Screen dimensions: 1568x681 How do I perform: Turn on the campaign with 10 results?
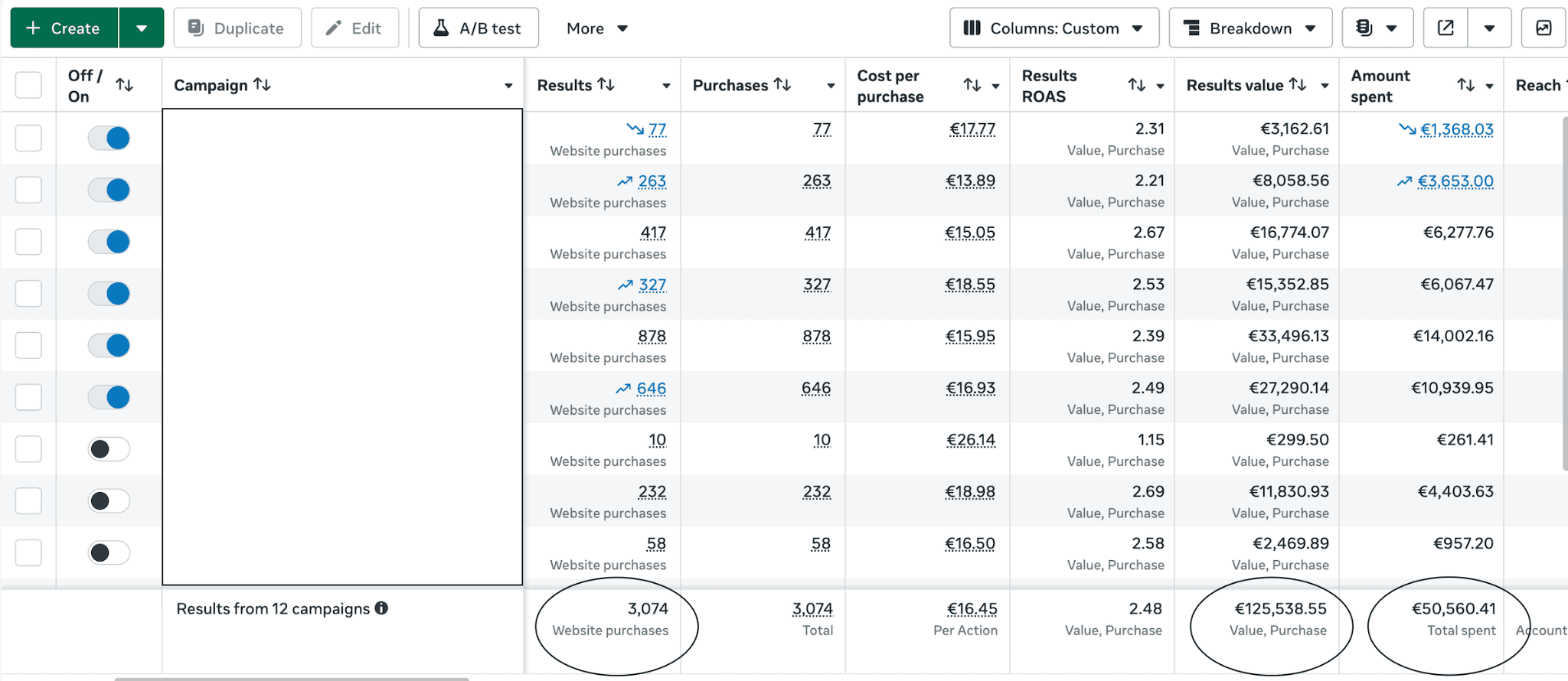click(x=109, y=449)
